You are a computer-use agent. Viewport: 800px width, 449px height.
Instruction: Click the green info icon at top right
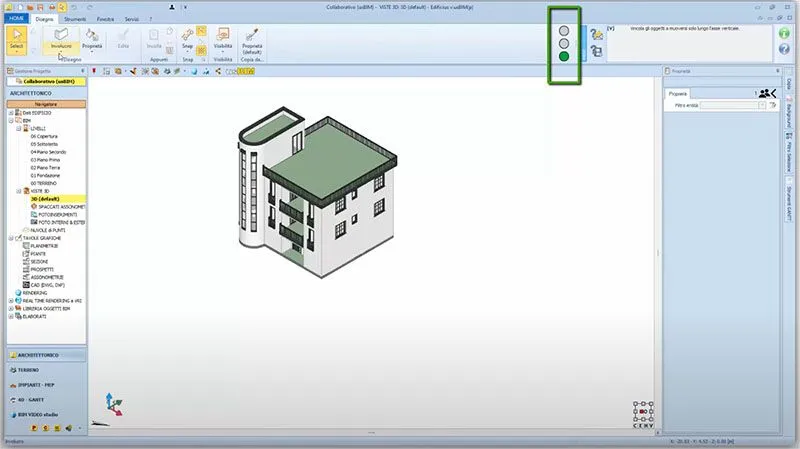coord(786,32)
